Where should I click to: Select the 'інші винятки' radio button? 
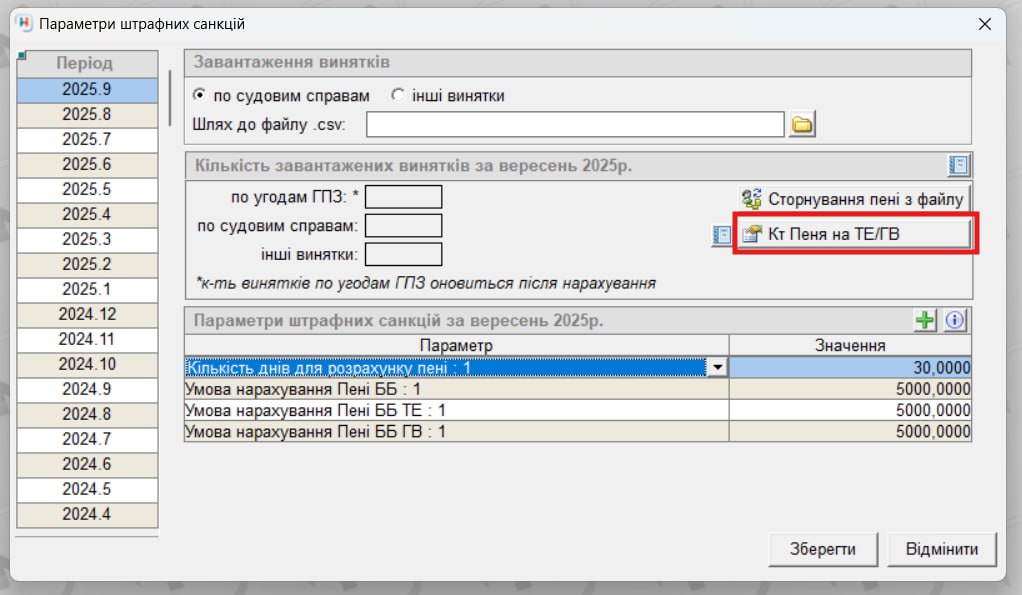point(398,96)
